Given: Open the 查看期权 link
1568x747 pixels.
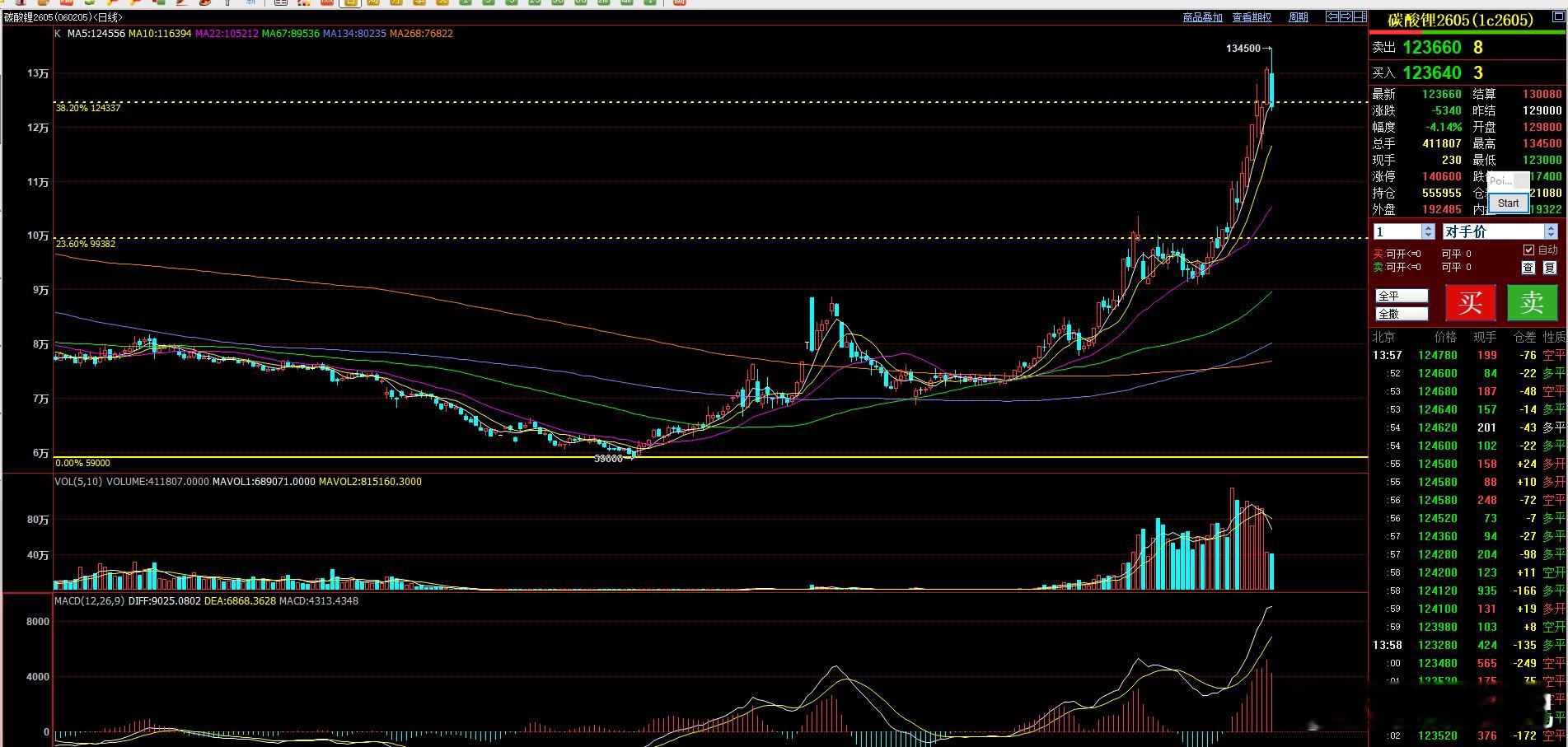Looking at the screenshot, I should 1252,16.
